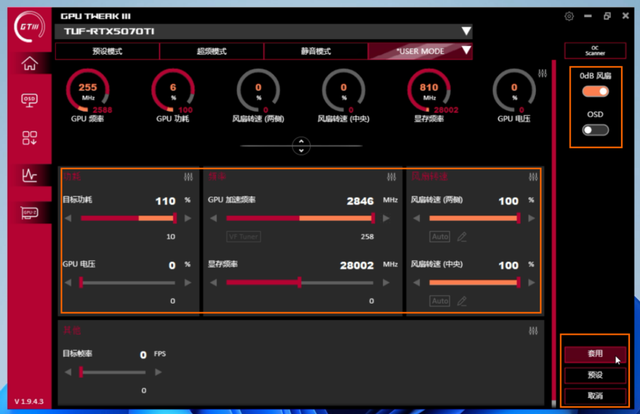Click the vertical scrollbar beside the panels
Screen dimensions: 640x414
coord(554,233)
